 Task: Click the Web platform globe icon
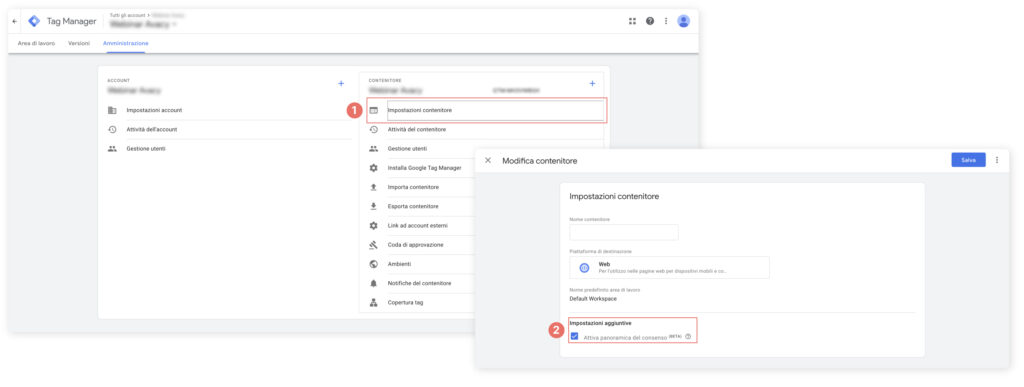point(584,268)
